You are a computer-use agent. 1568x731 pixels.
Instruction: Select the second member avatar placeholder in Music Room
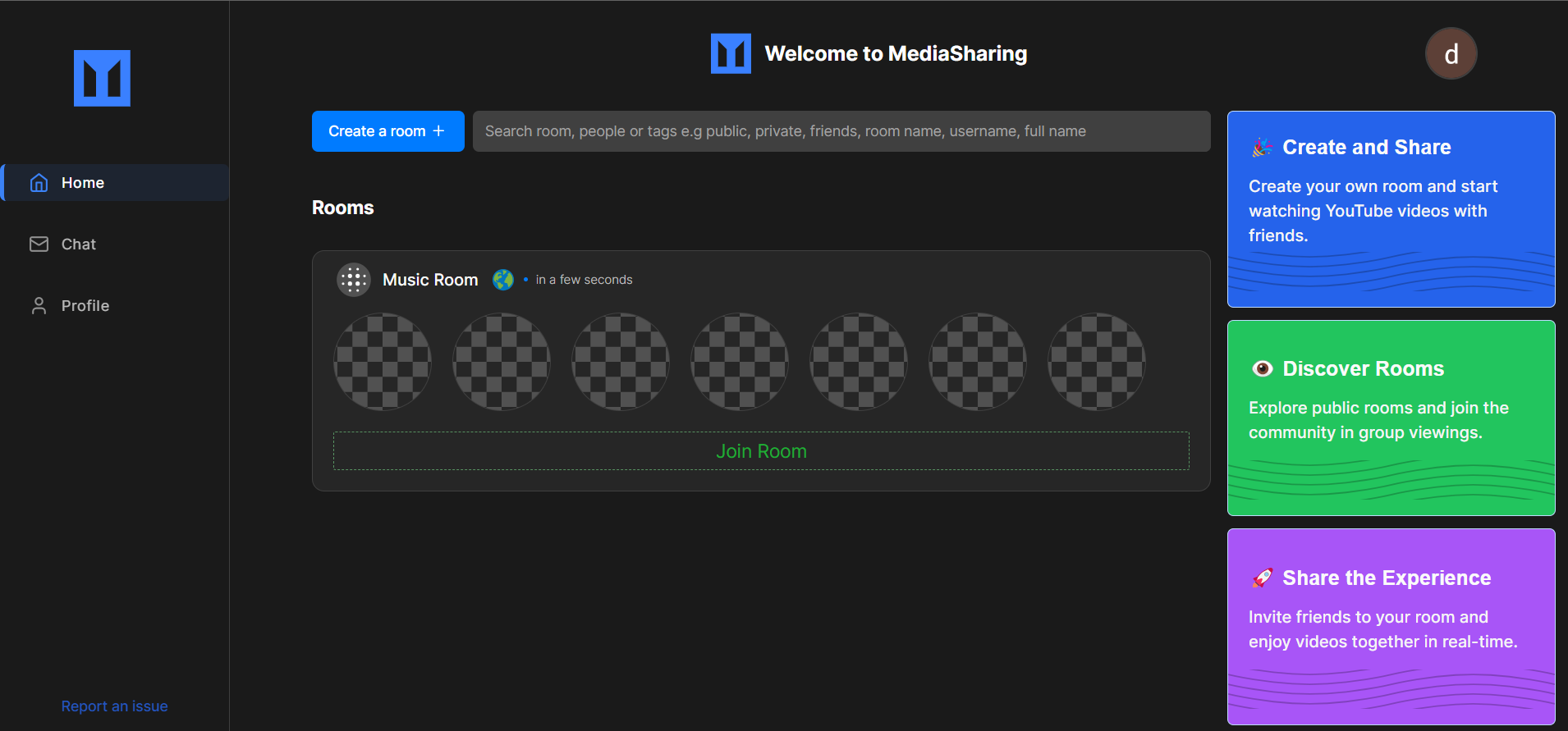pyautogui.click(x=502, y=362)
